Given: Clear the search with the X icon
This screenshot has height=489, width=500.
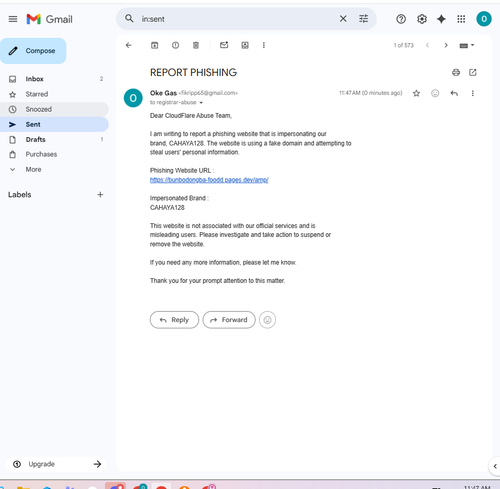Looking at the screenshot, I should tap(343, 19).
